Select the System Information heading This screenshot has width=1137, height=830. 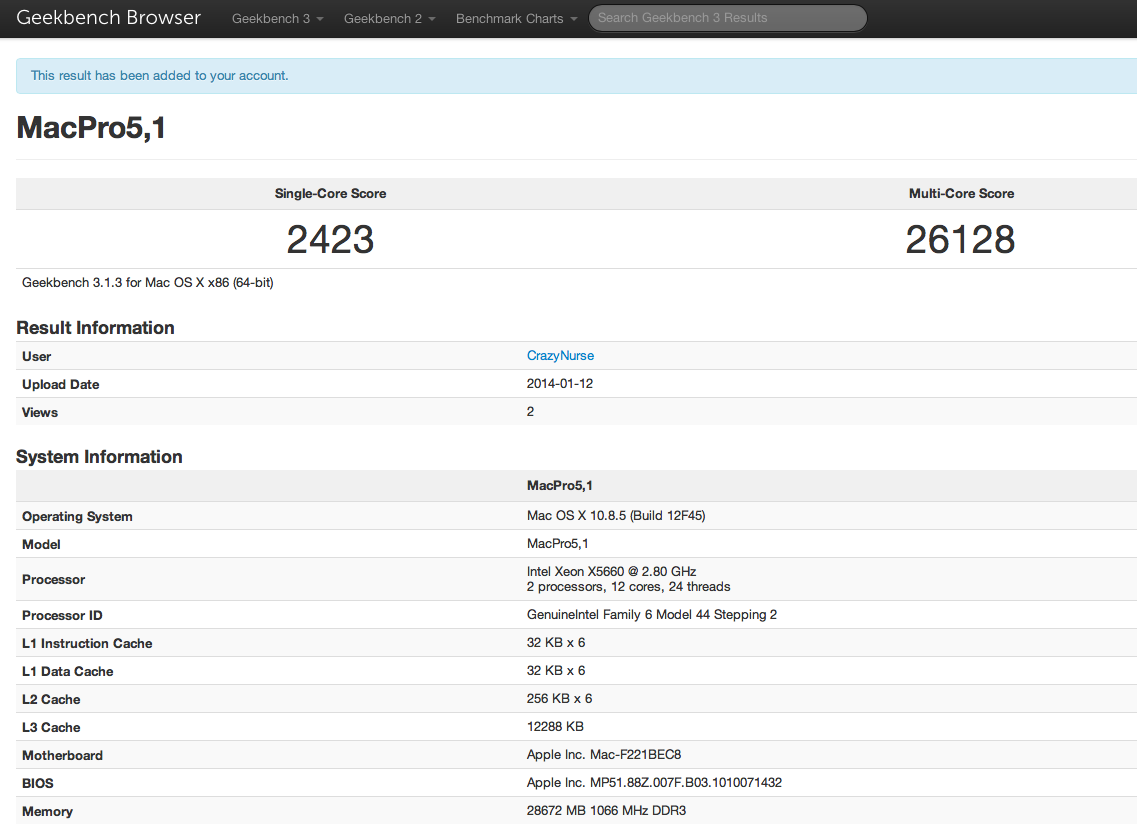pyautogui.click(x=99, y=457)
